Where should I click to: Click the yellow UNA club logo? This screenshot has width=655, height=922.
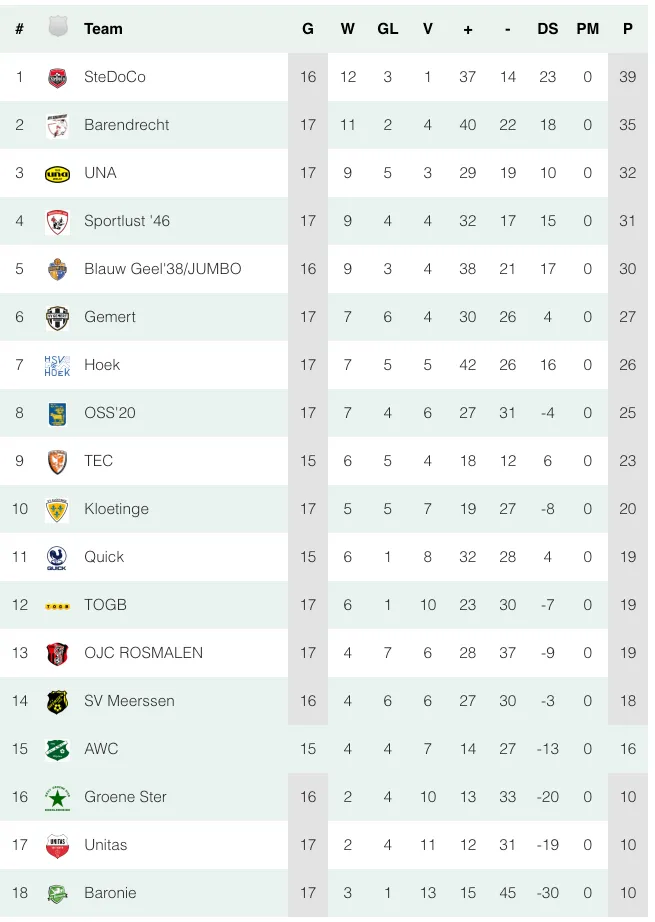[58, 173]
